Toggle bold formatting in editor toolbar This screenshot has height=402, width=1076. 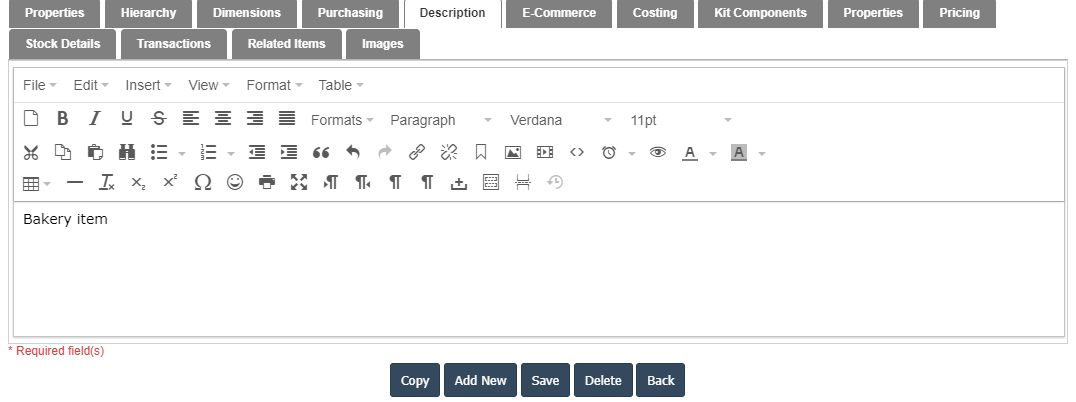(62, 119)
